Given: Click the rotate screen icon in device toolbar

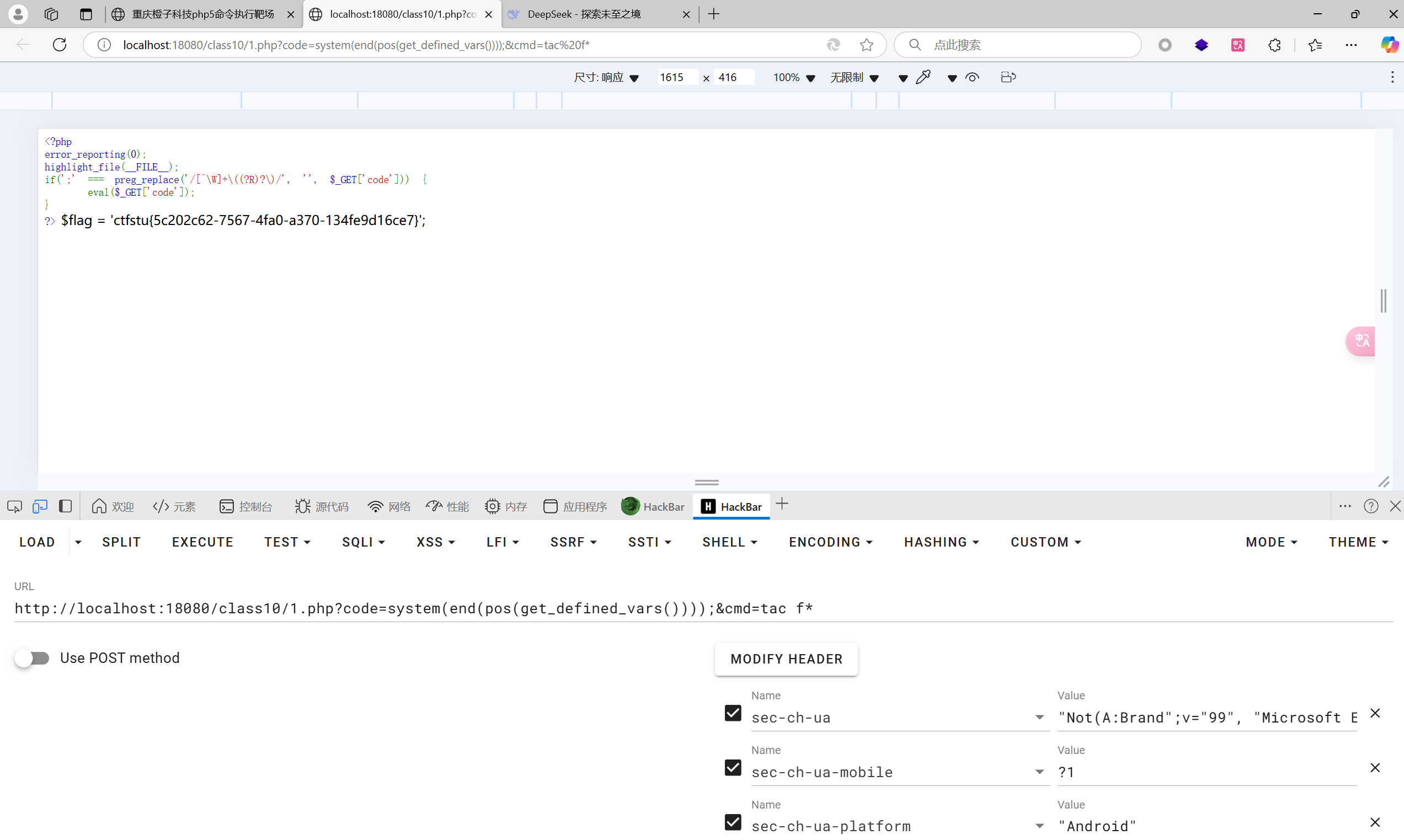Looking at the screenshot, I should [1008, 77].
